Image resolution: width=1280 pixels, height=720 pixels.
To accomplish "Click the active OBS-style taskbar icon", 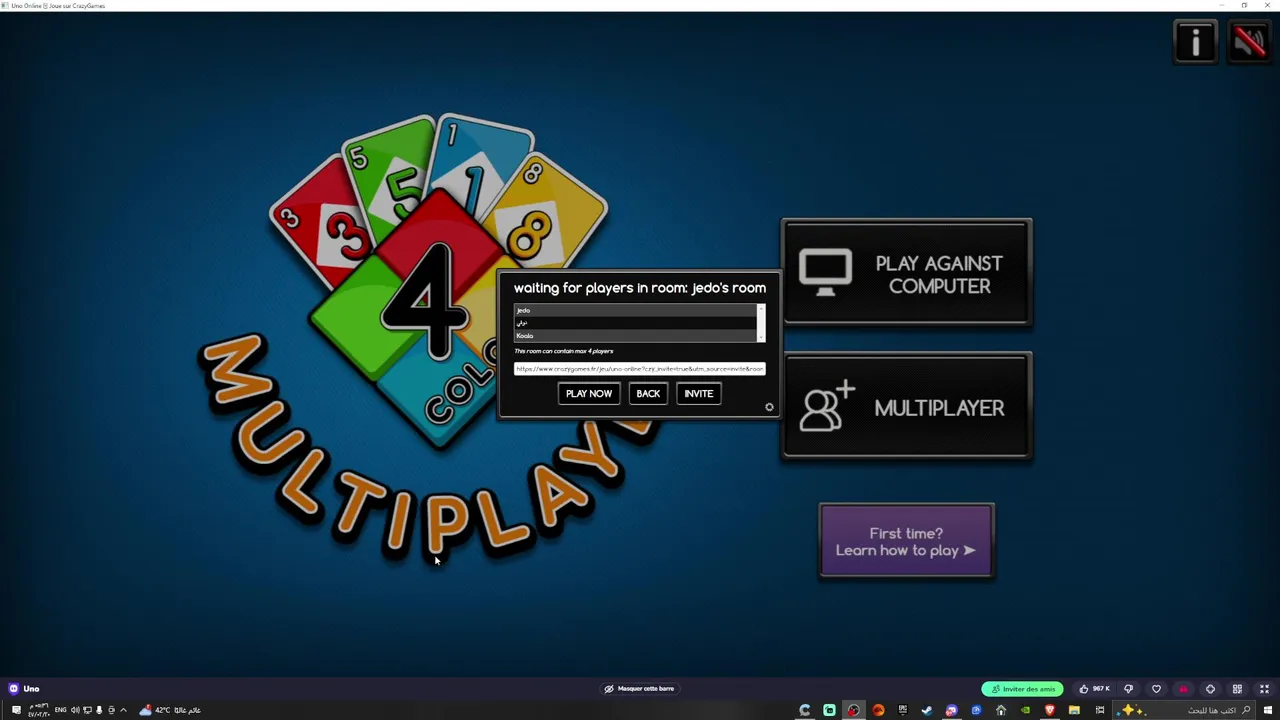I will [x=853, y=710].
